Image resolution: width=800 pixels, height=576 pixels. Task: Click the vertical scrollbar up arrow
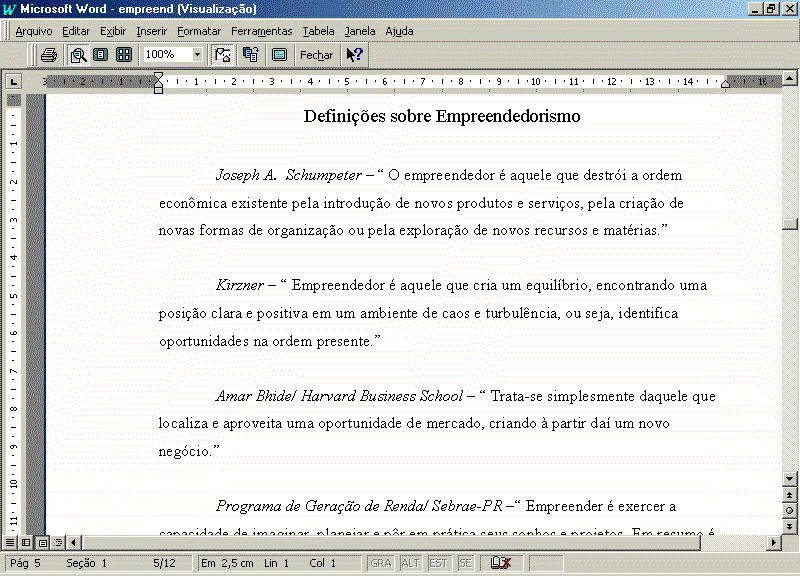(789, 78)
